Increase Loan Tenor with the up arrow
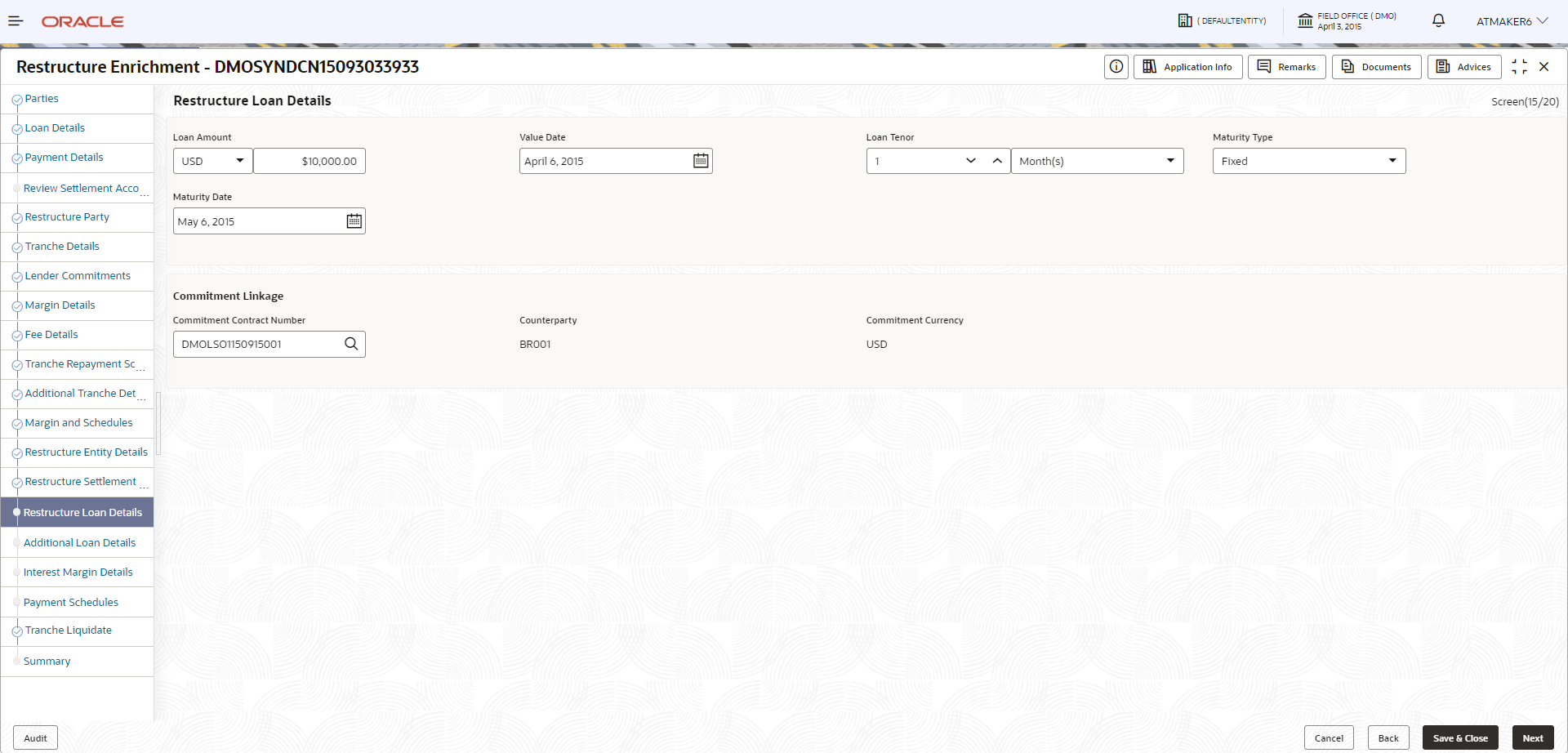 coord(997,161)
